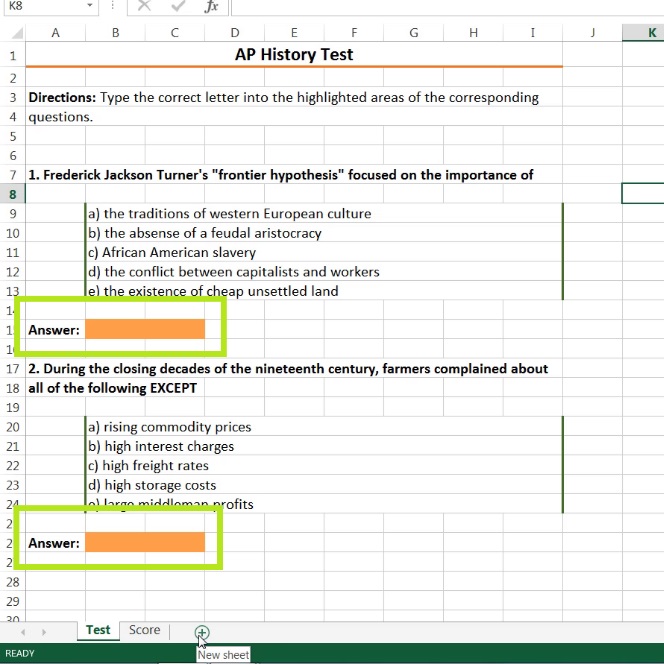The width and height of the screenshot is (664, 664).
Task: Open the Name Box dropdown arrow
Action: pyautogui.click(x=90, y=6)
